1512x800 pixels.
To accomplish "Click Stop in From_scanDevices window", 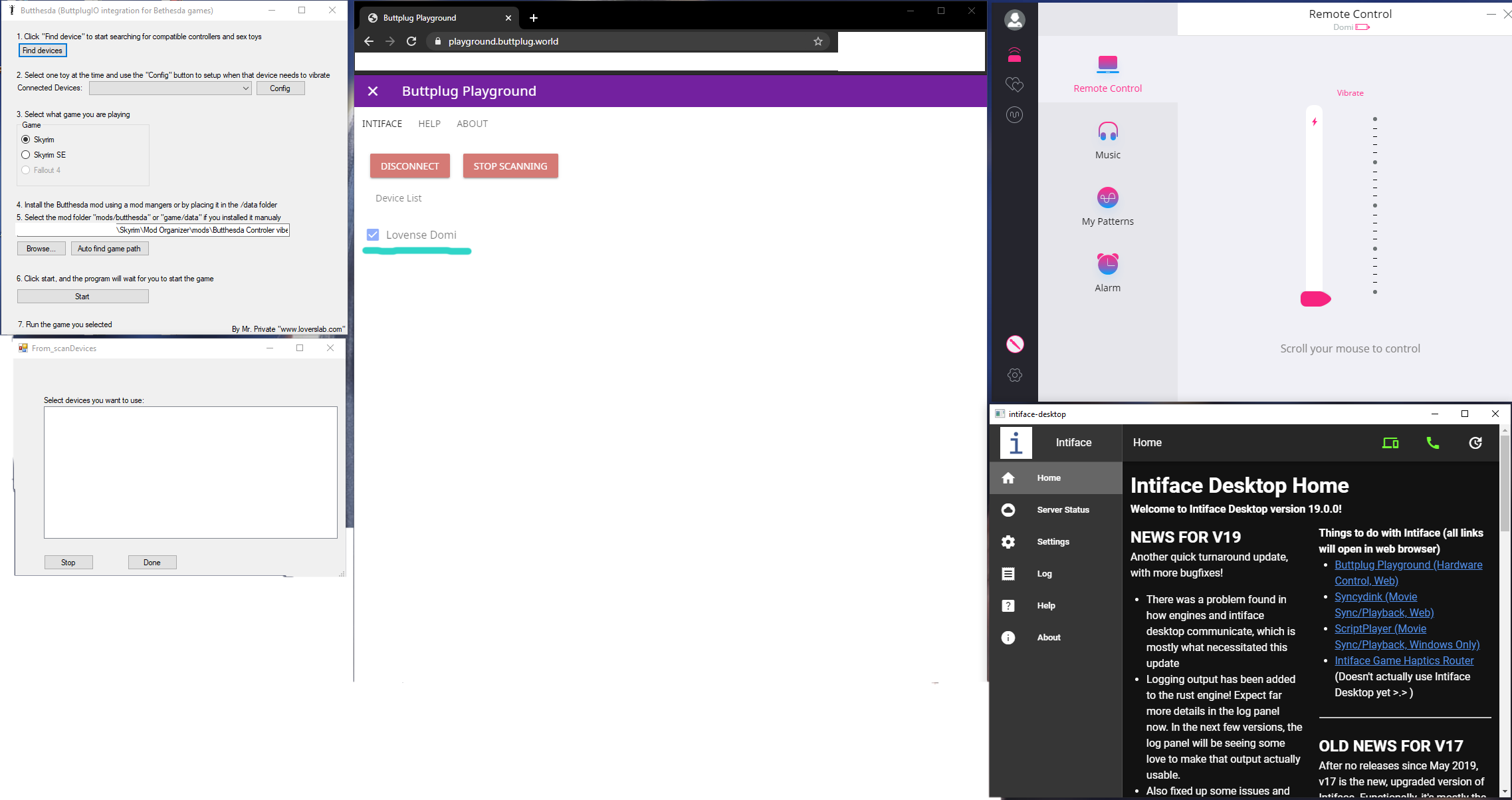I will (x=68, y=563).
